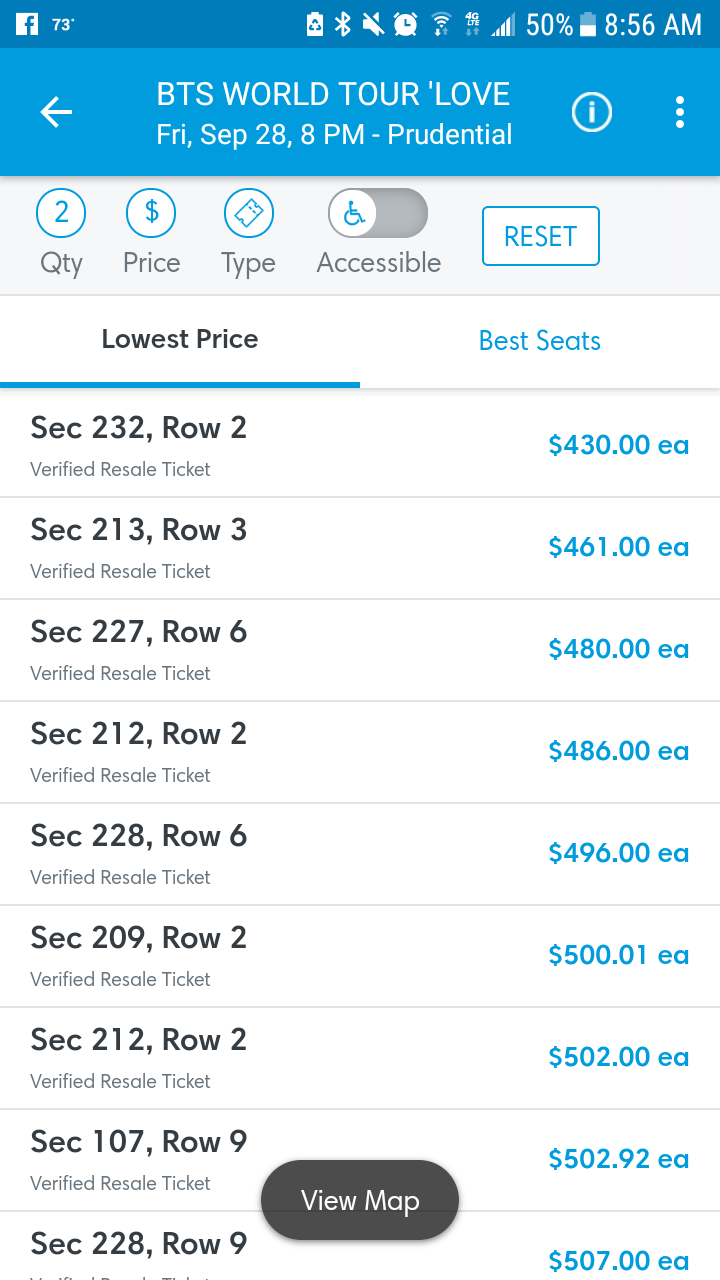Tap the alarm clock status icon
The width and height of the screenshot is (720, 1280).
click(405, 24)
